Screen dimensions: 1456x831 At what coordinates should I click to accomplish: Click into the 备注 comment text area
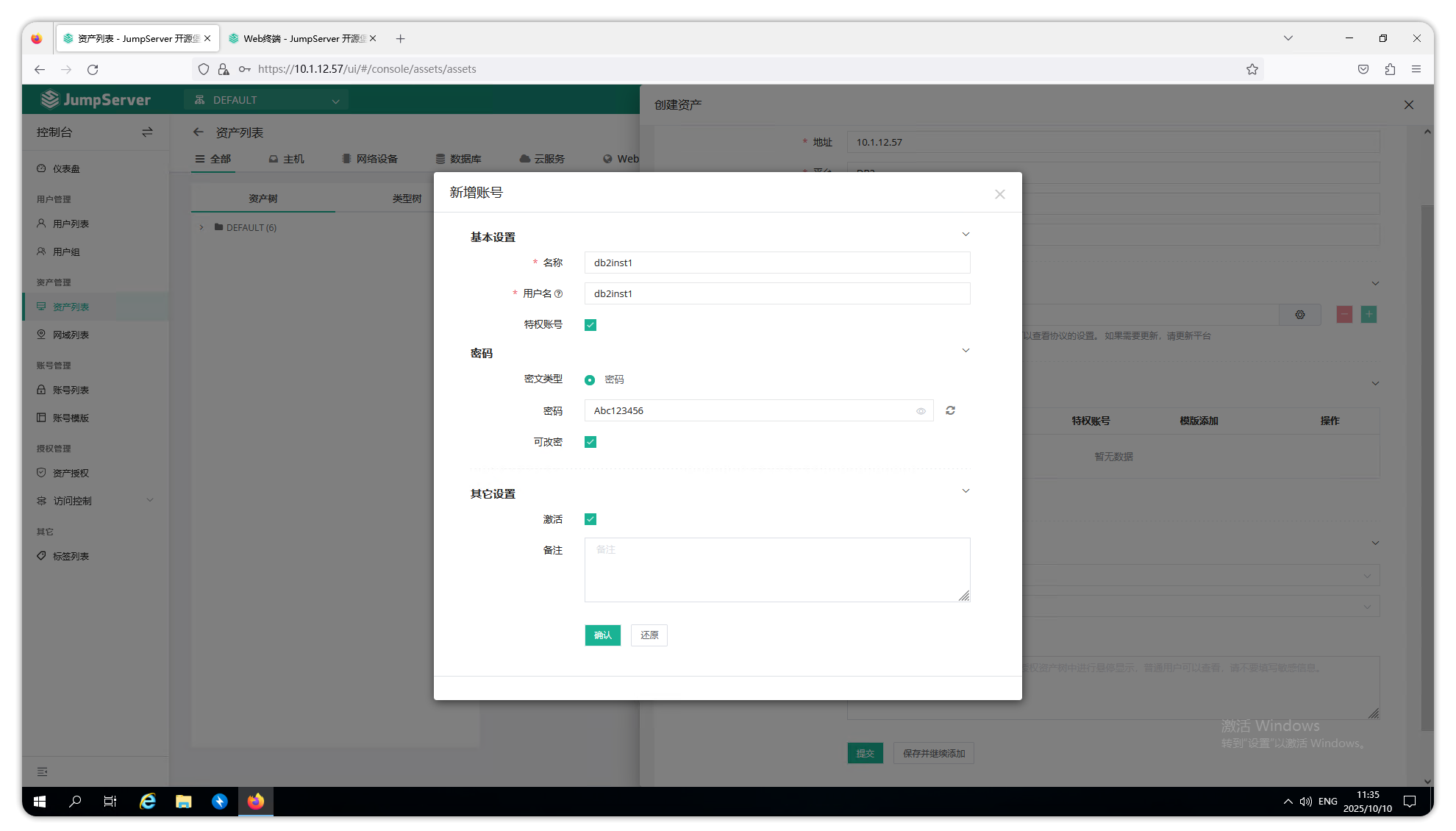point(777,570)
